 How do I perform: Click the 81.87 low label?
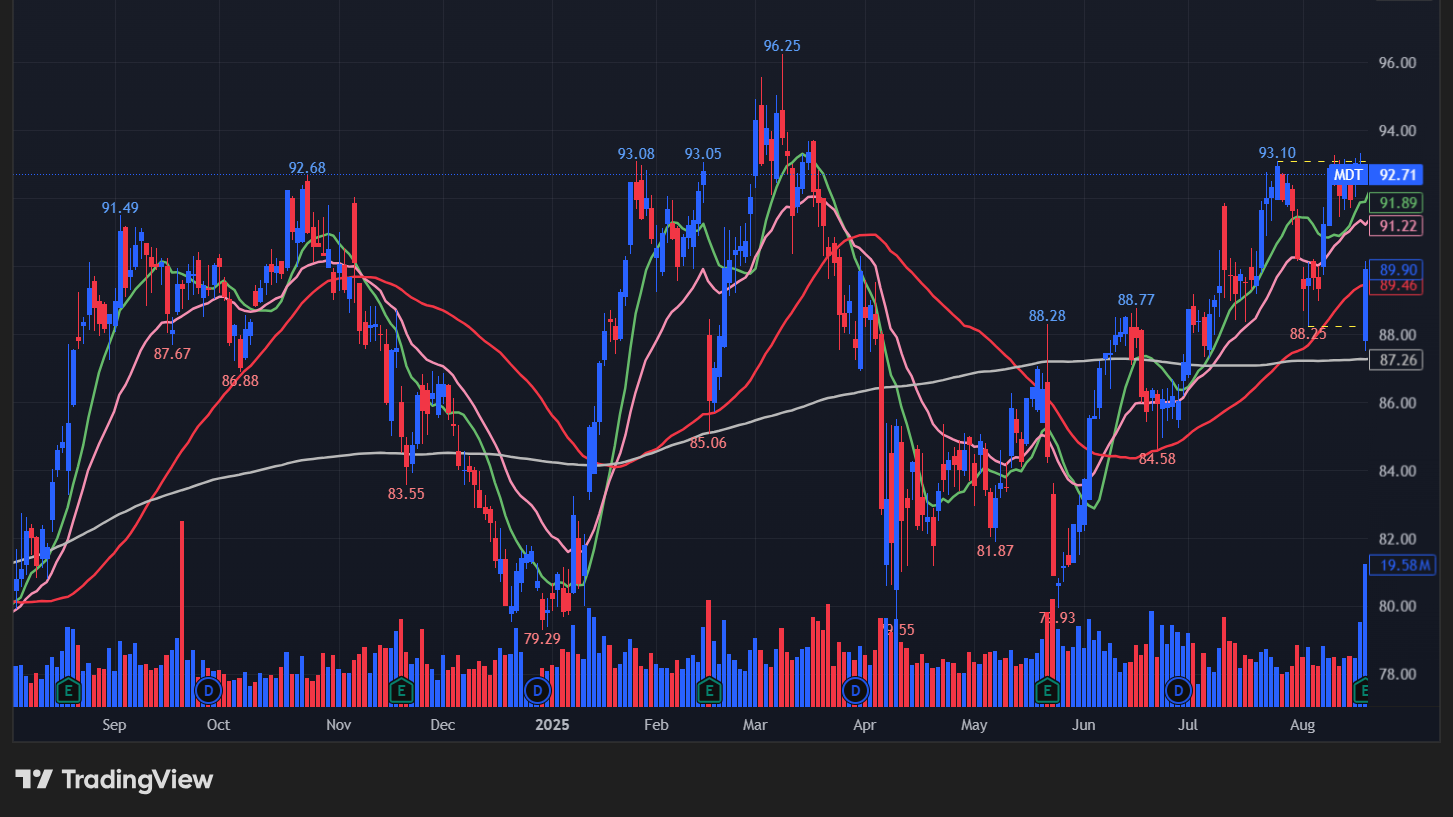995,551
